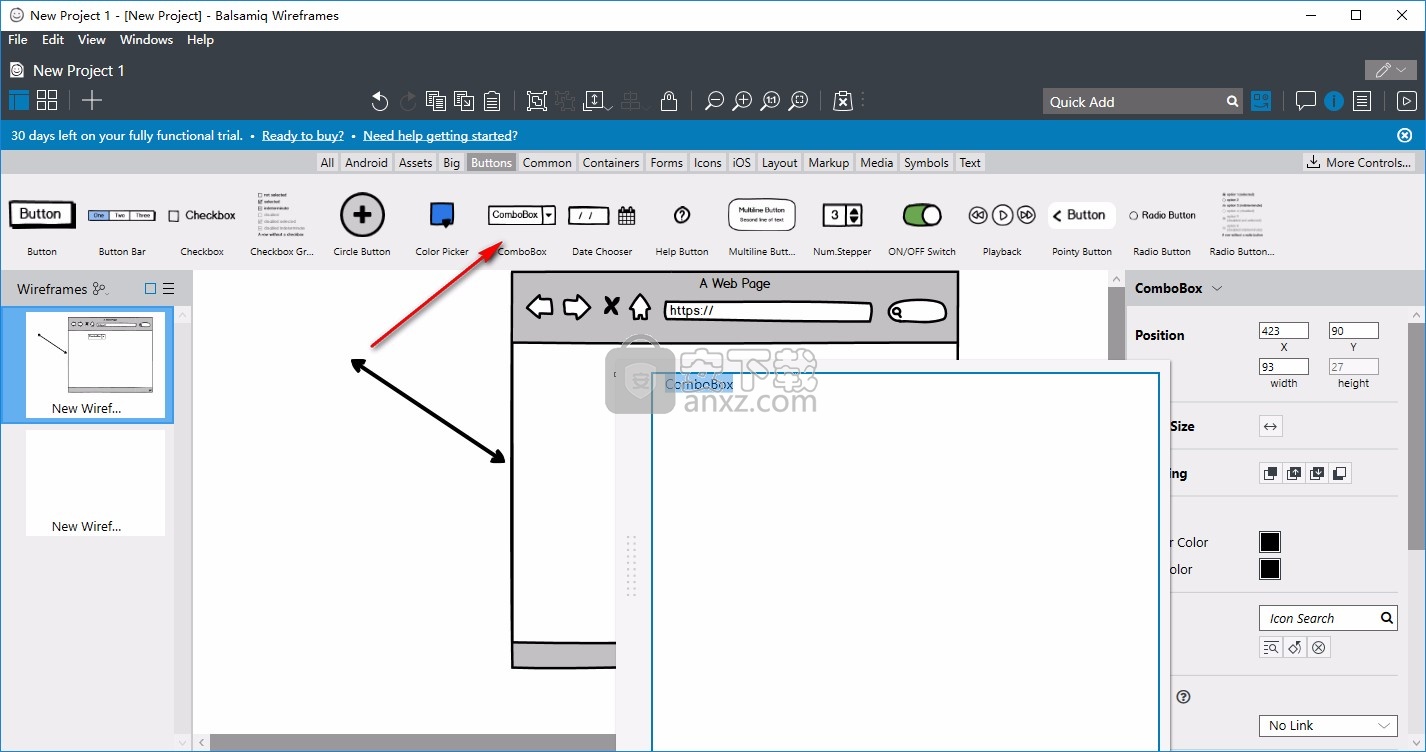This screenshot has height=752, width=1426.
Task: Open the No Link dropdown
Action: pyautogui.click(x=1328, y=726)
